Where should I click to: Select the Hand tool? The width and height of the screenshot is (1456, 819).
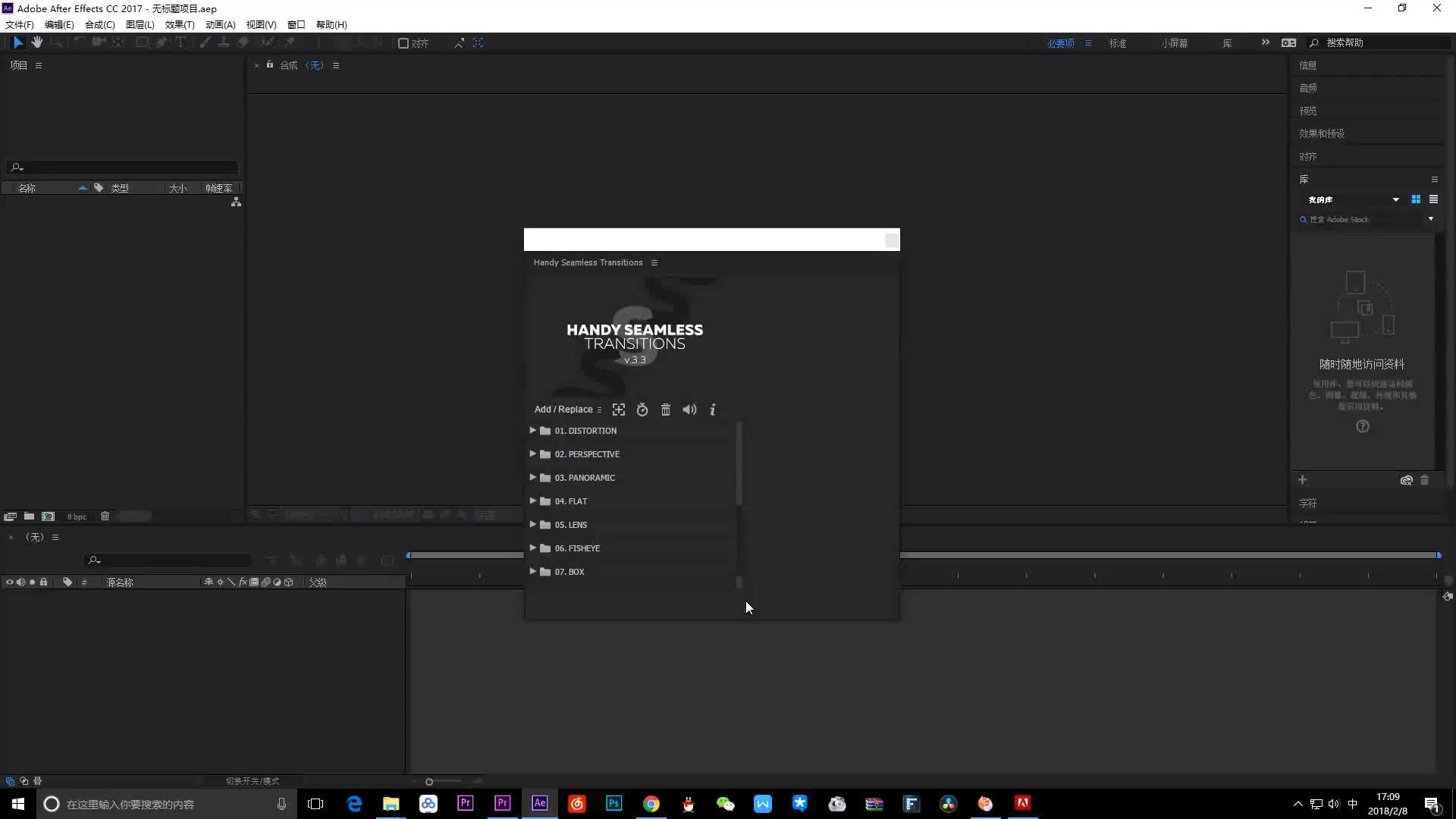point(36,42)
